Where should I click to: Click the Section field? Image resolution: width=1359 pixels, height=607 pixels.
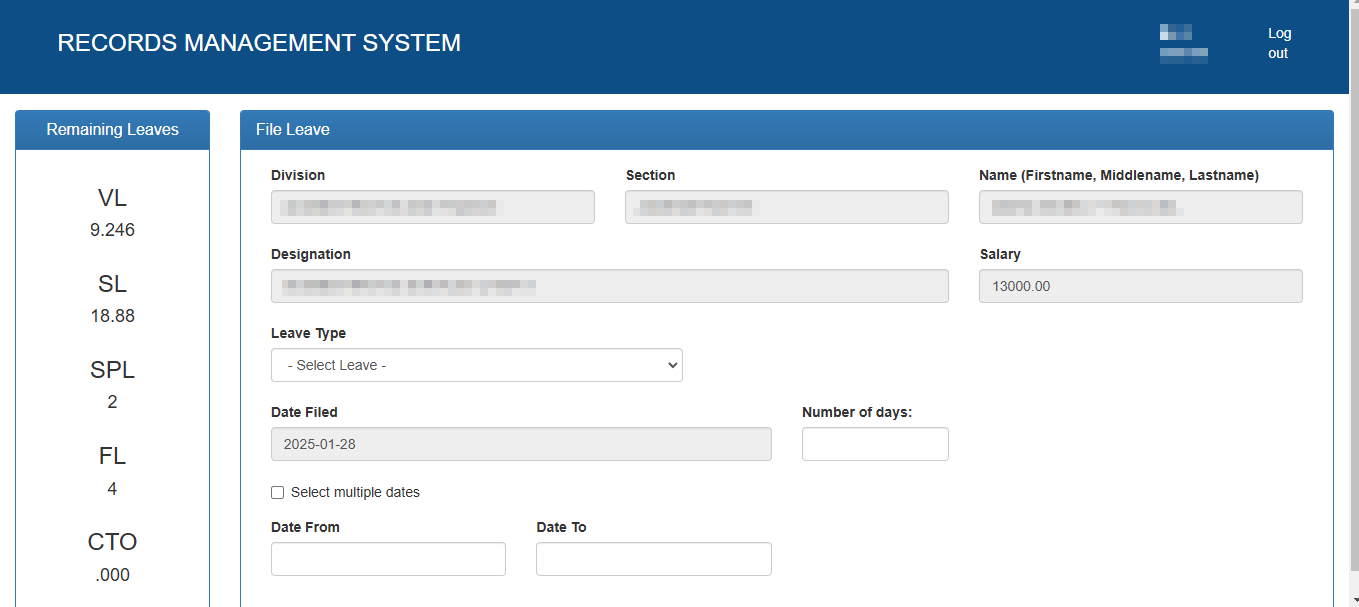(x=786, y=207)
